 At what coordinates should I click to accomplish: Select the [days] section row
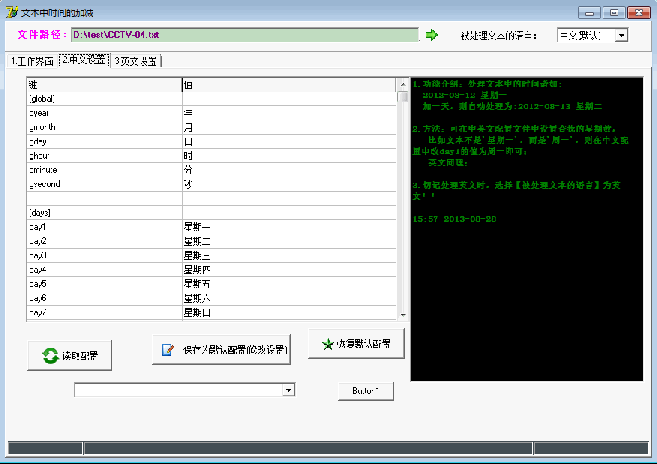tap(212, 213)
